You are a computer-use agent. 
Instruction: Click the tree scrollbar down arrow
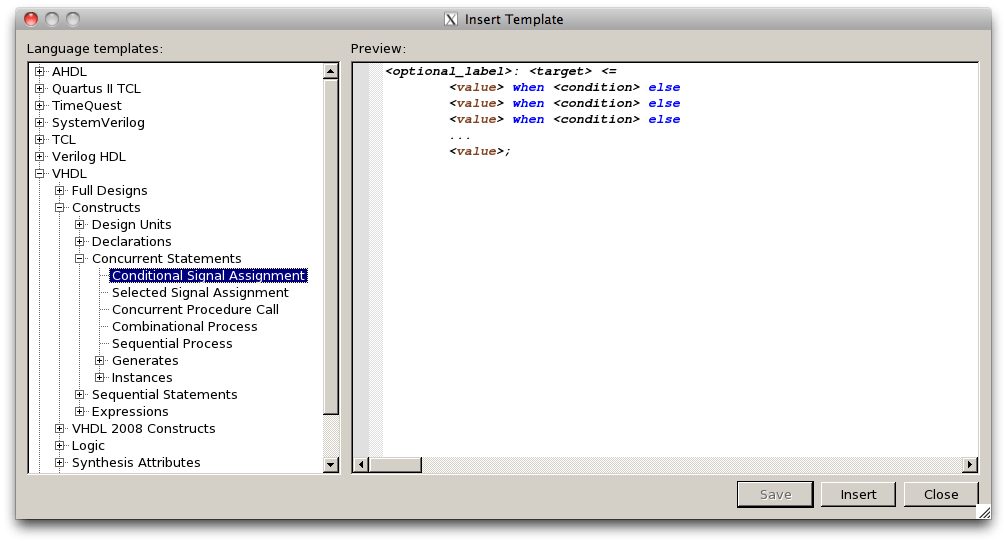click(x=331, y=464)
